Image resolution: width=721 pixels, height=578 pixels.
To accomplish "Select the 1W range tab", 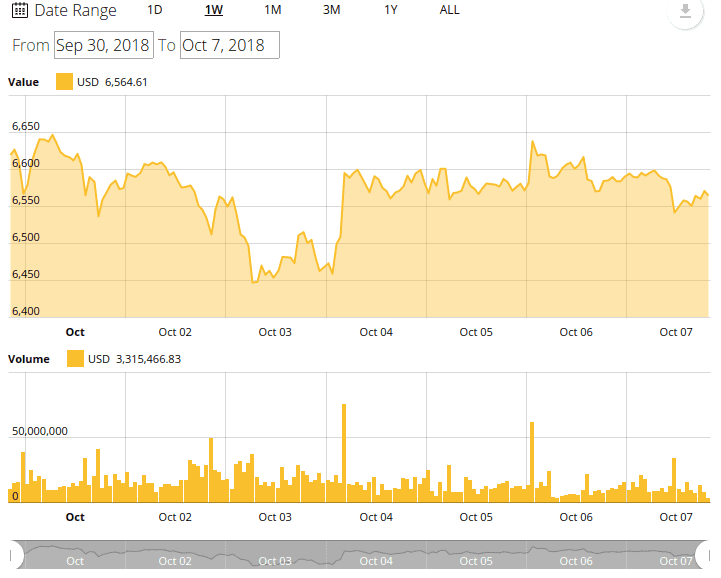I will click(214, 10).
